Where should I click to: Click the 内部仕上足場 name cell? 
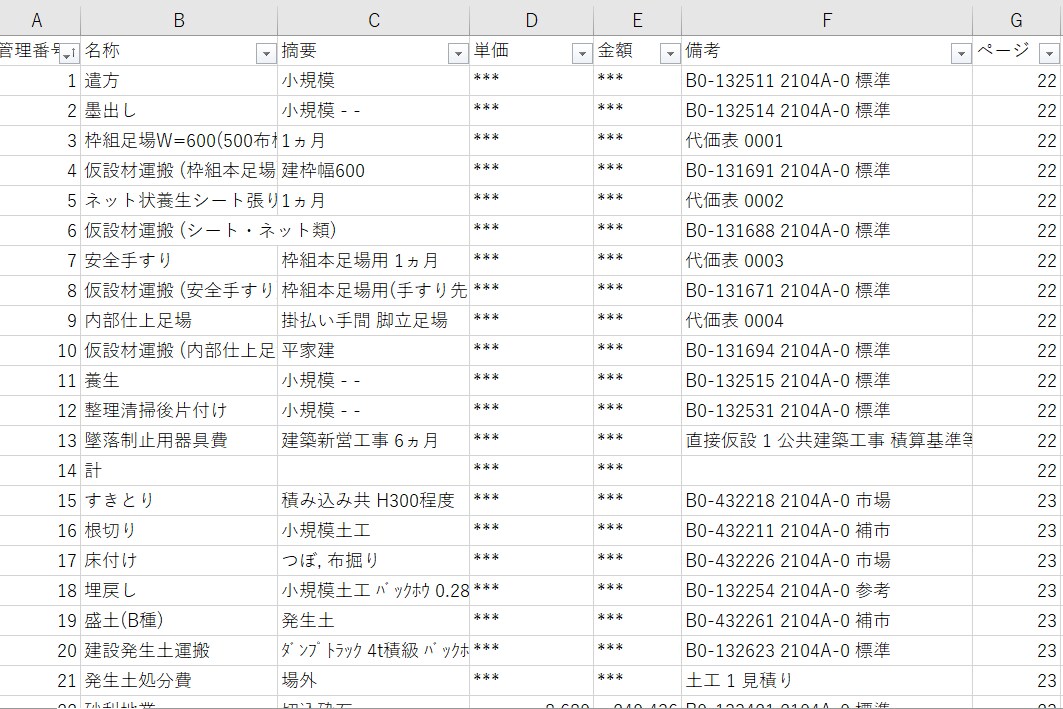179,320
